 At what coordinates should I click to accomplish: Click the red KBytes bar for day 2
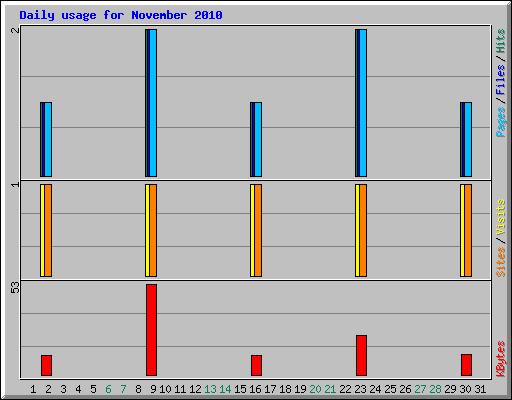pos(46,365)
